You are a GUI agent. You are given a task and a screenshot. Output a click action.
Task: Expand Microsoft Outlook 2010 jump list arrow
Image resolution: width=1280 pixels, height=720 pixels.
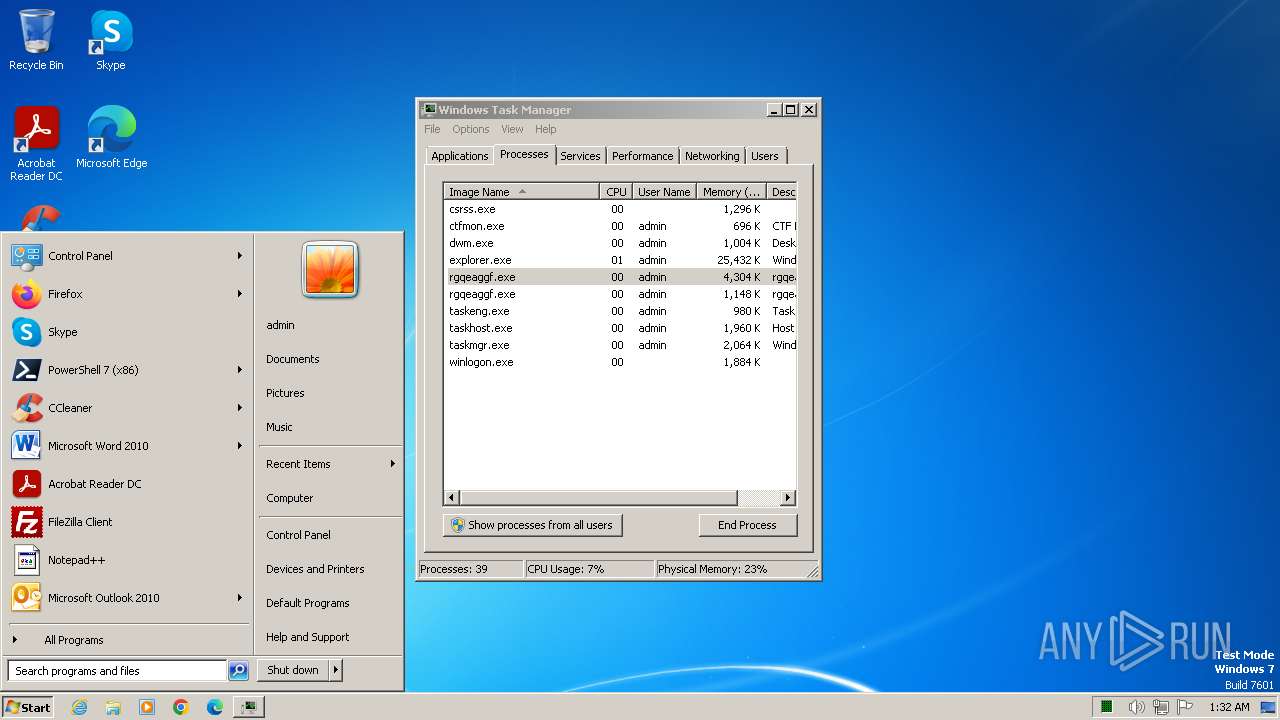pos(240,598)
